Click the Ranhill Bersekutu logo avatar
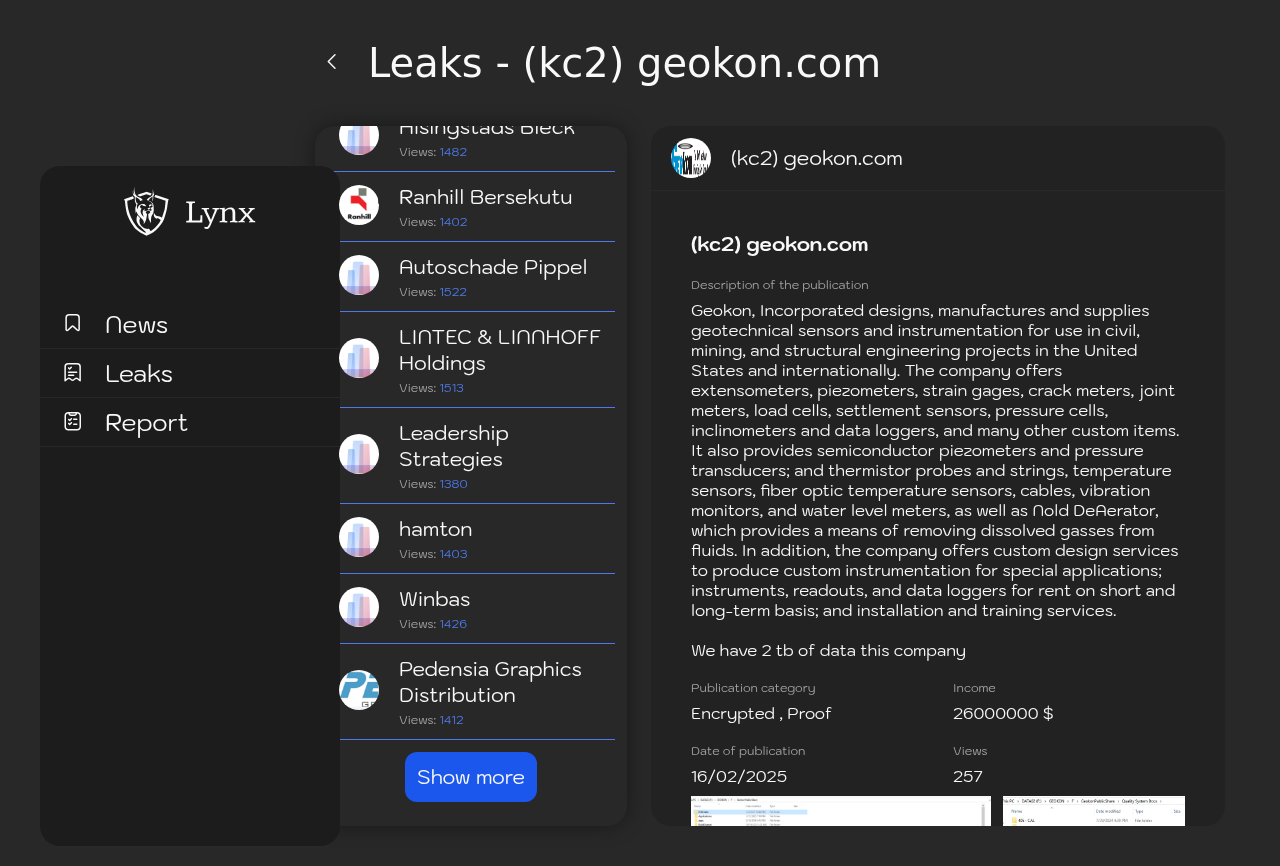 point(359,205)
